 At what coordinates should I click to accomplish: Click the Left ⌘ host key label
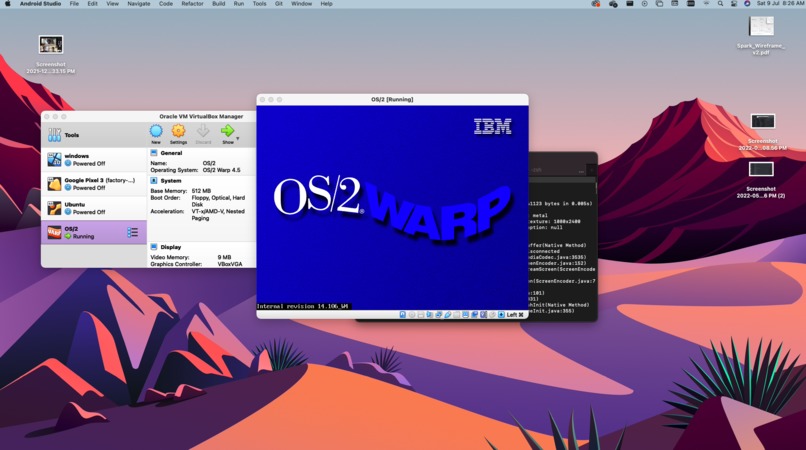516,314
